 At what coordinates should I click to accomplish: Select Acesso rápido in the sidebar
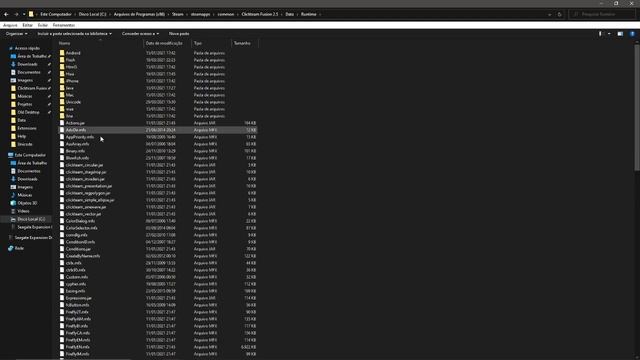(27, 48)
